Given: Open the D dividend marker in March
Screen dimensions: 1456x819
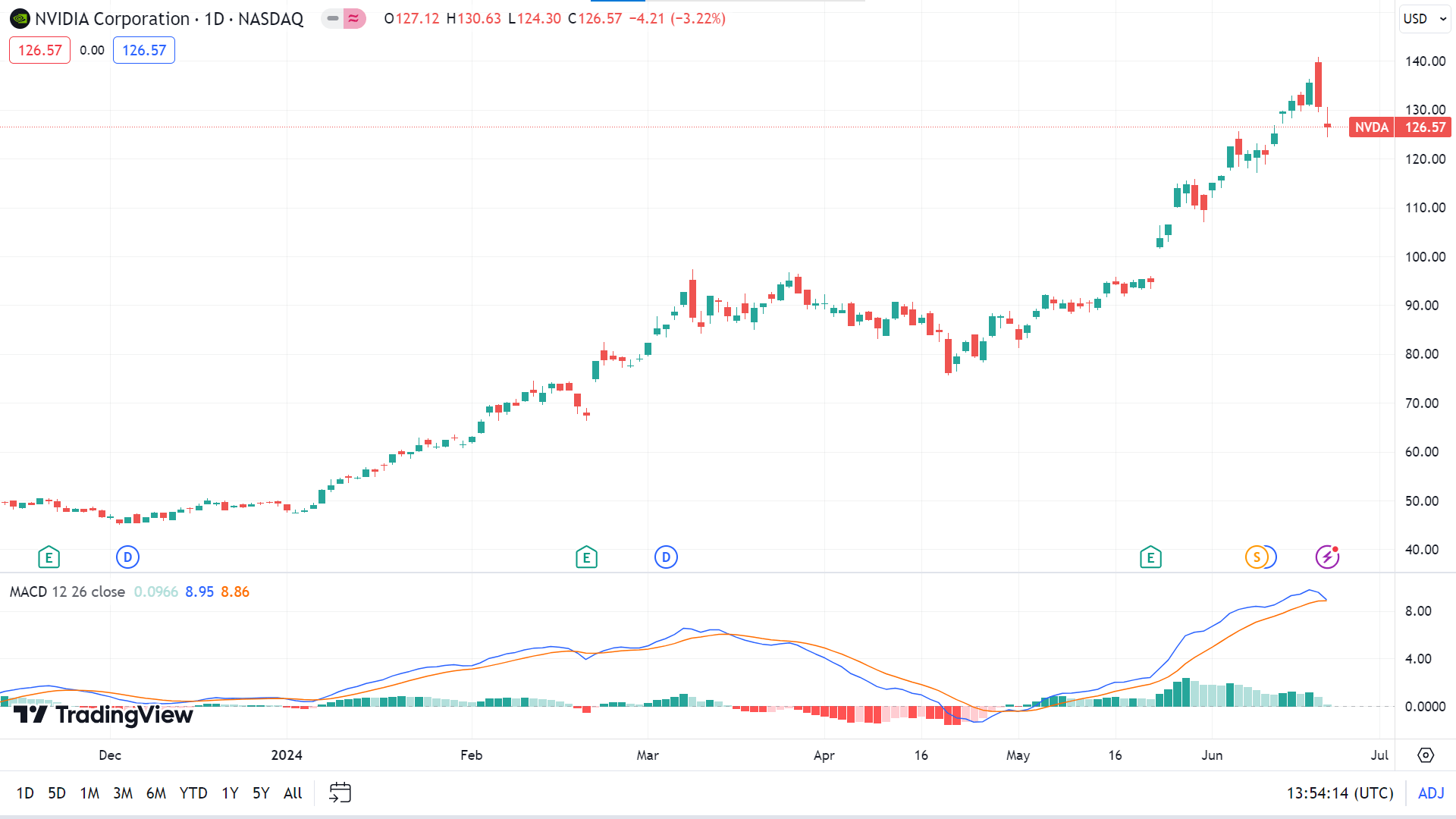Looking at the screenshot, I should pyautogui.click(x=666, y=557).
